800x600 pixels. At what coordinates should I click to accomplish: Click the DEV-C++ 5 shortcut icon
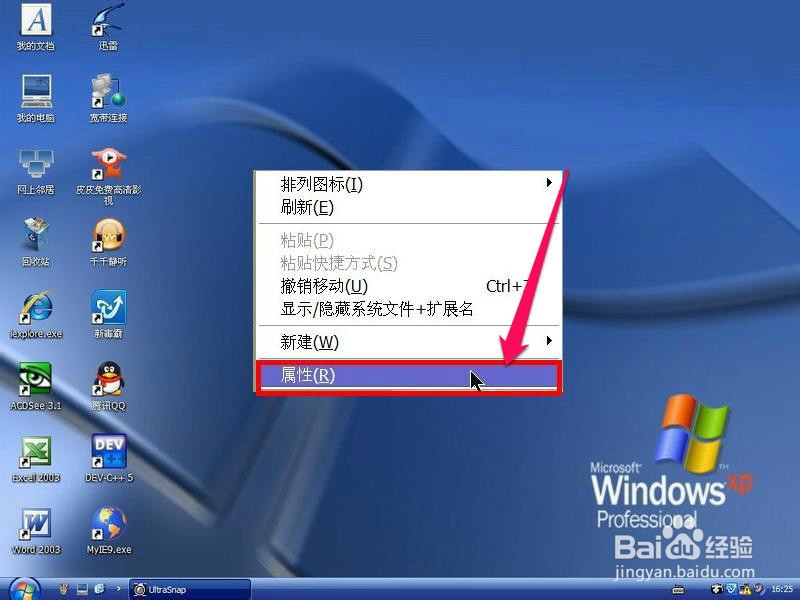[x=108, y=458]
